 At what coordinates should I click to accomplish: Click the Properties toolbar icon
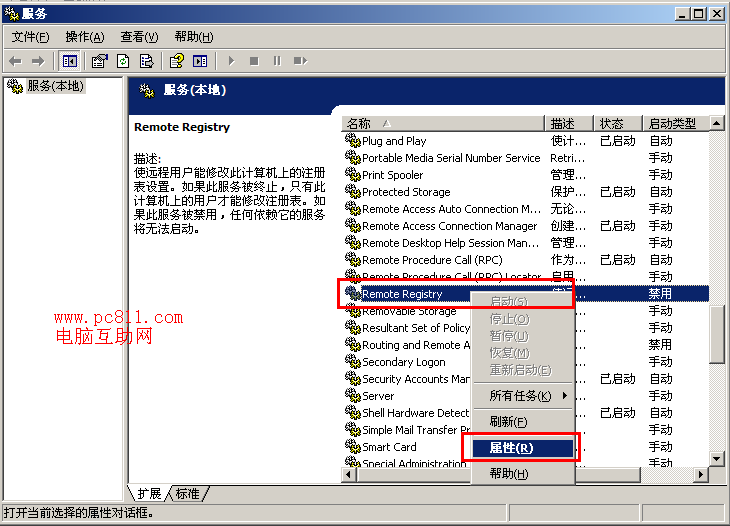(x=99, y=61)
